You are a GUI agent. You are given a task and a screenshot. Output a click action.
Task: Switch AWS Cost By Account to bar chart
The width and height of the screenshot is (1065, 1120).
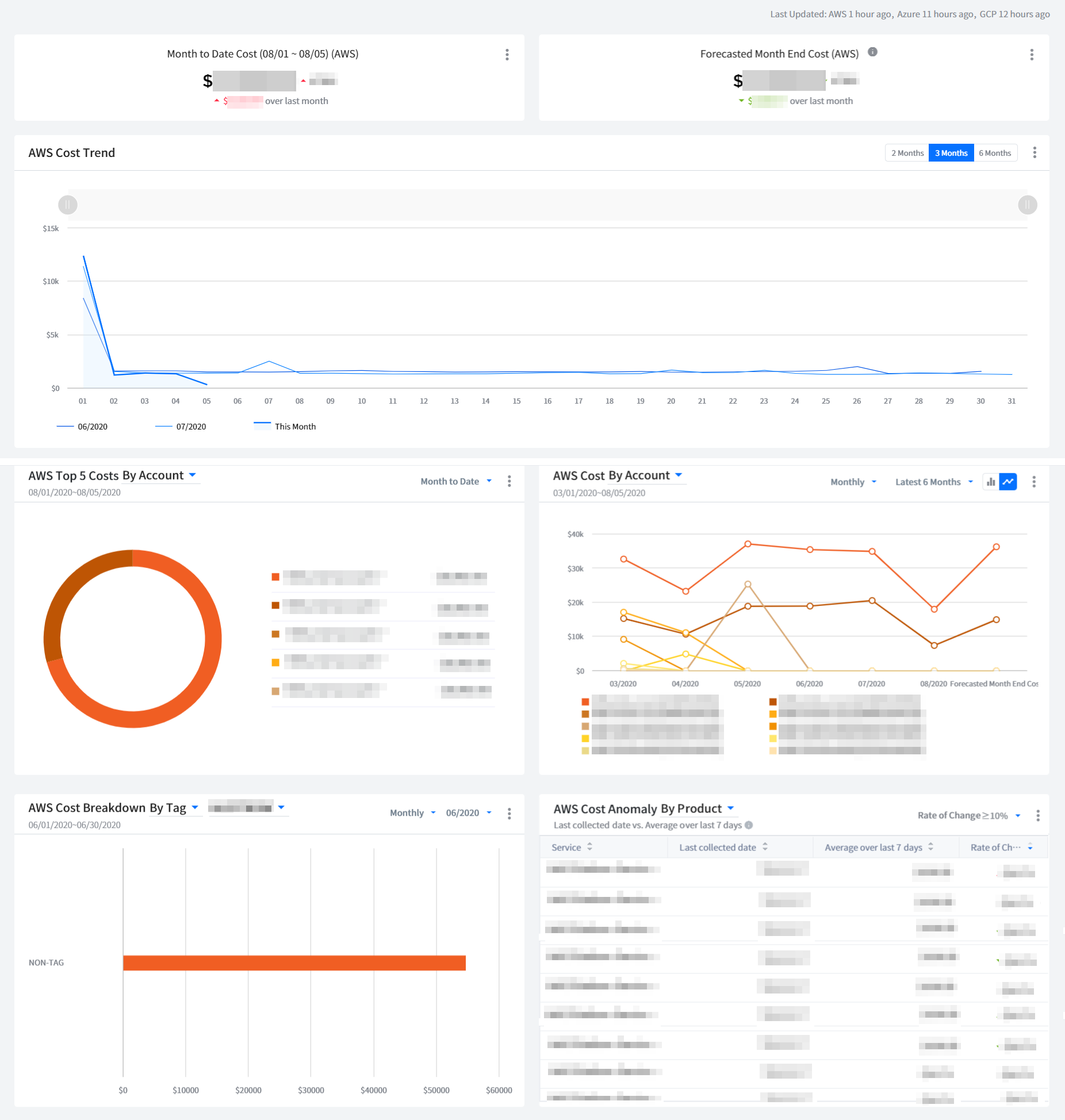(x=991, y=482)
